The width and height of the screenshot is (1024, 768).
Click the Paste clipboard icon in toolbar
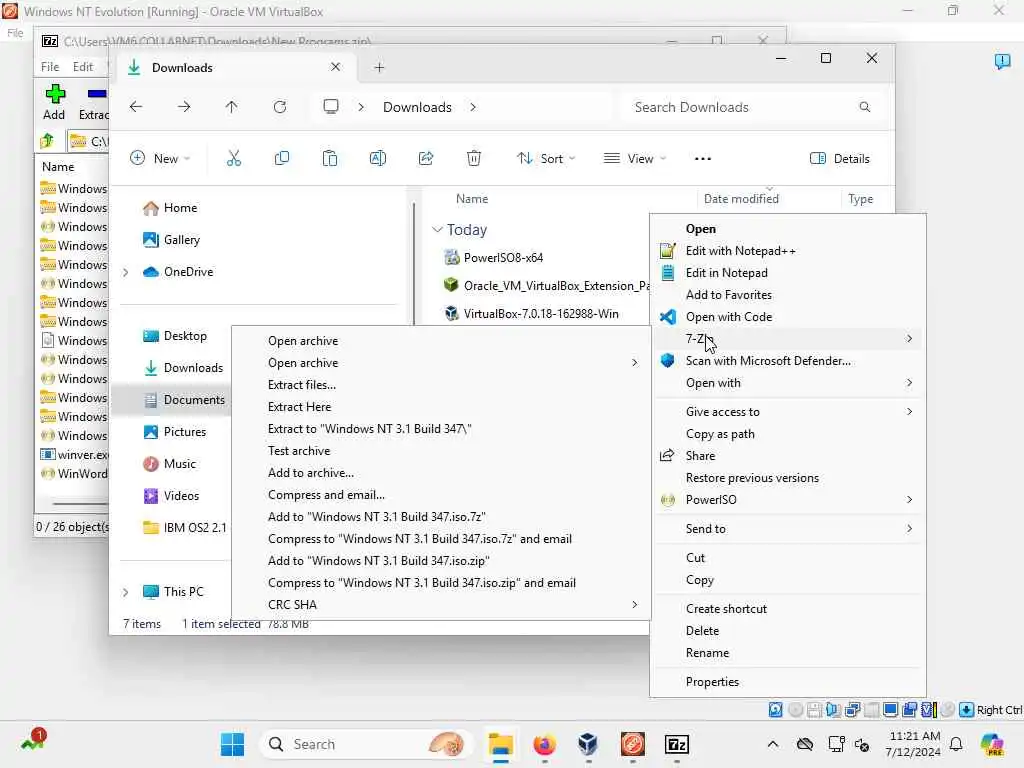coord(330,158)
